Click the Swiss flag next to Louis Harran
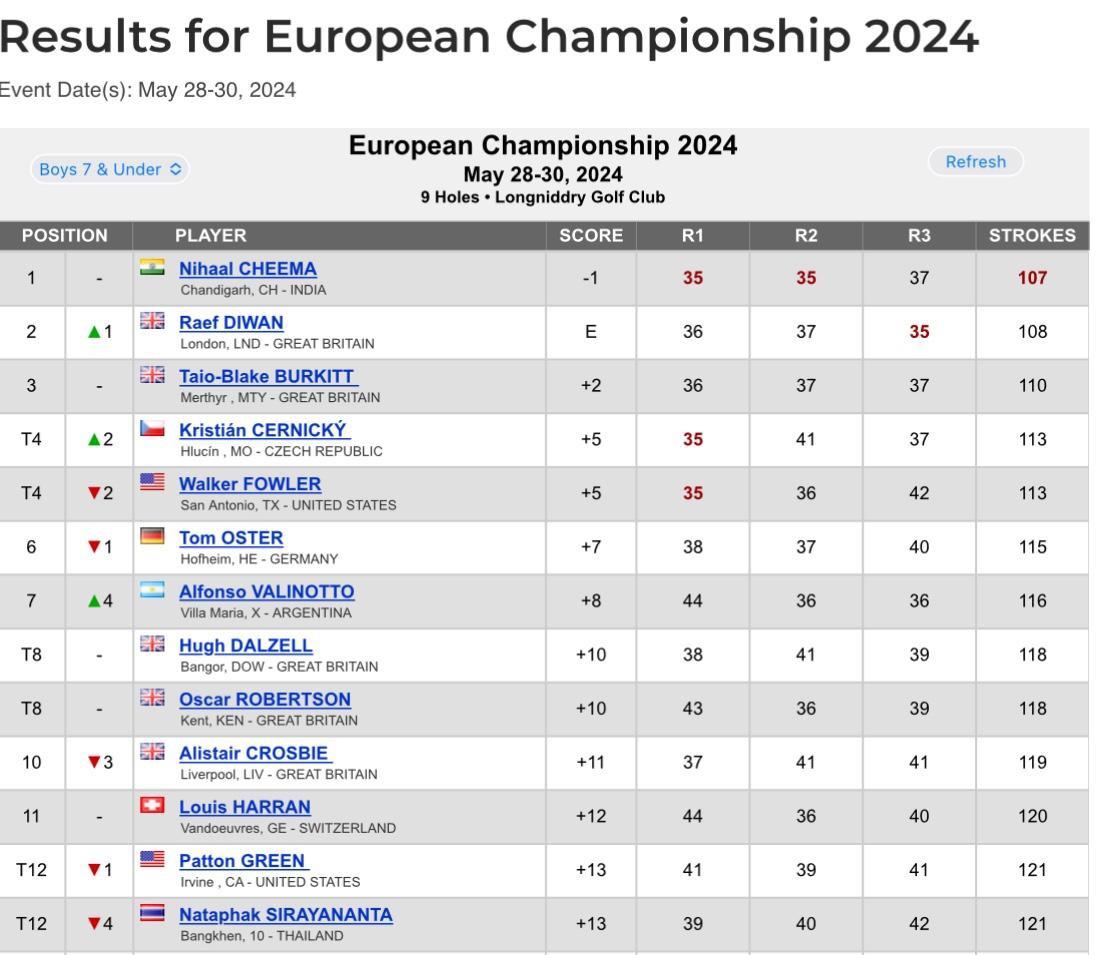The image size is (1110, 955). (x=152, y=805)
